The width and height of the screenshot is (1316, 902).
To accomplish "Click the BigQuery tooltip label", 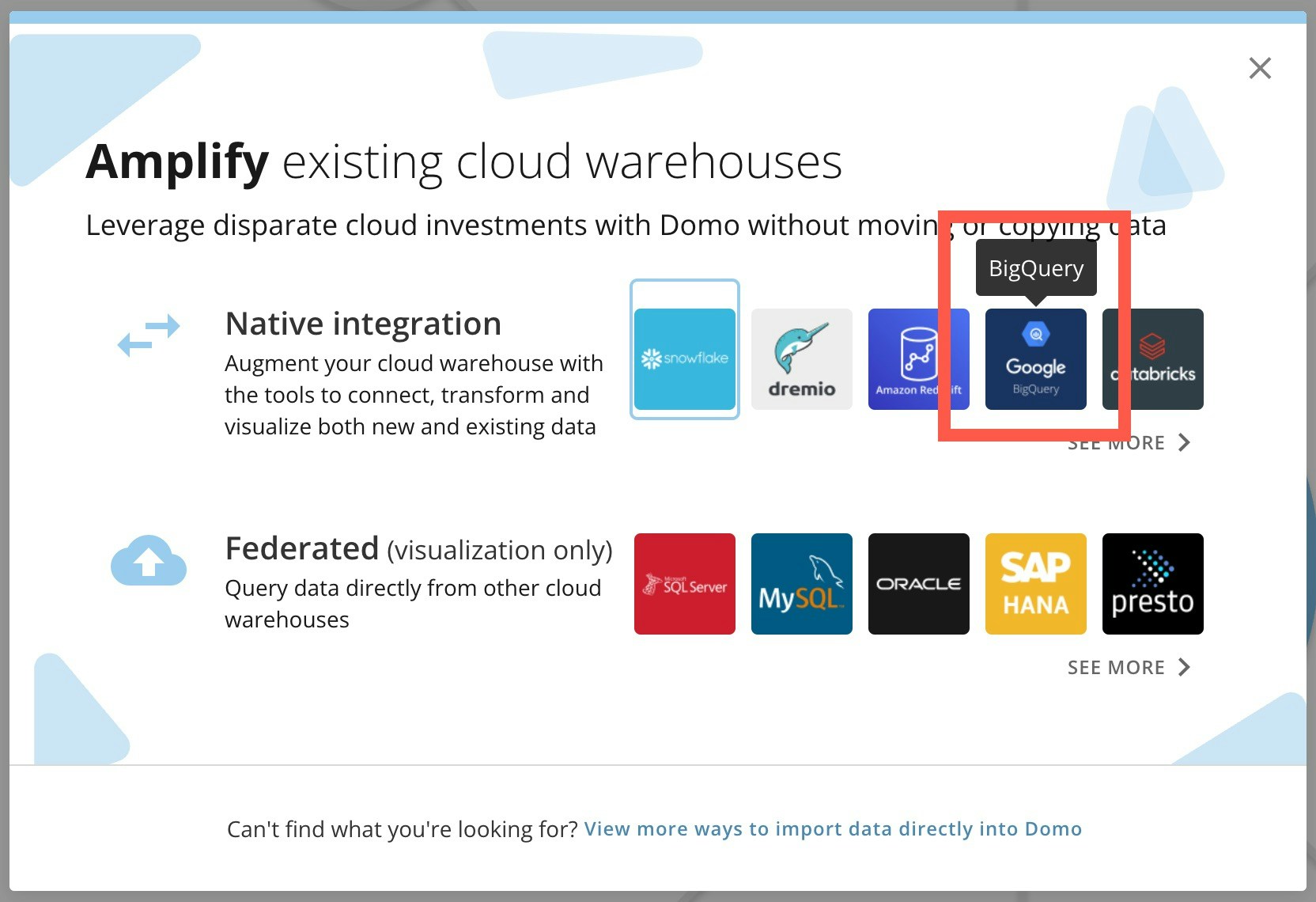I will click(x=1035, y=267).
